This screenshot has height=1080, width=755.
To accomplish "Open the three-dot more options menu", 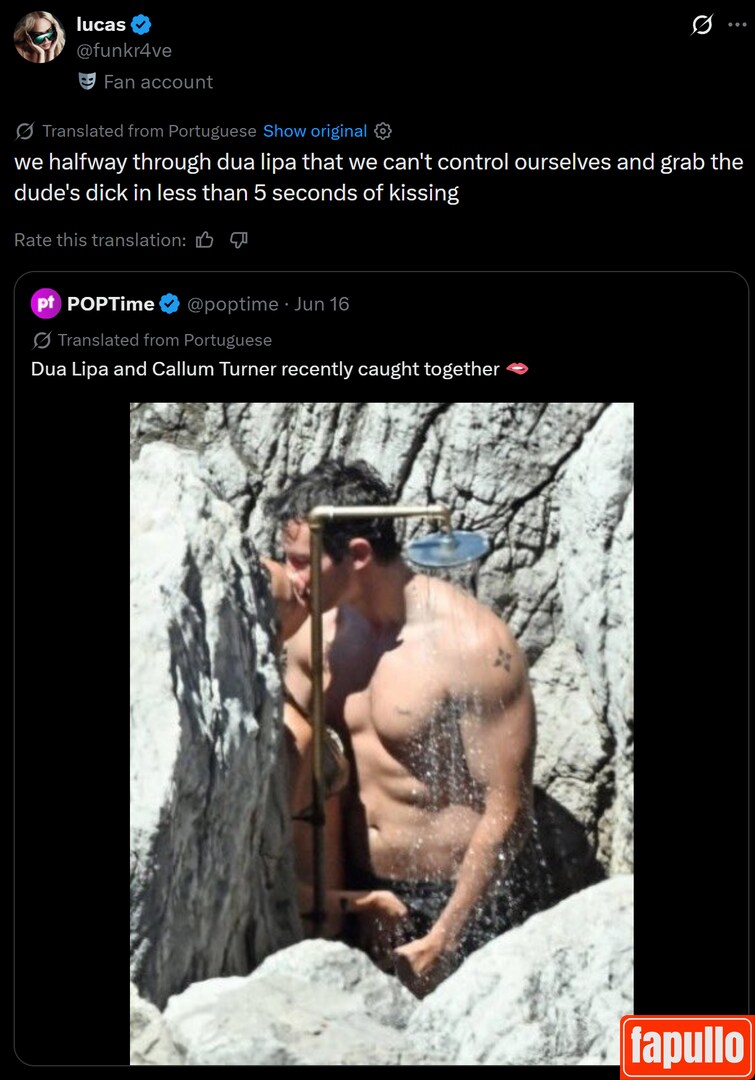I will tap(737, 25).
